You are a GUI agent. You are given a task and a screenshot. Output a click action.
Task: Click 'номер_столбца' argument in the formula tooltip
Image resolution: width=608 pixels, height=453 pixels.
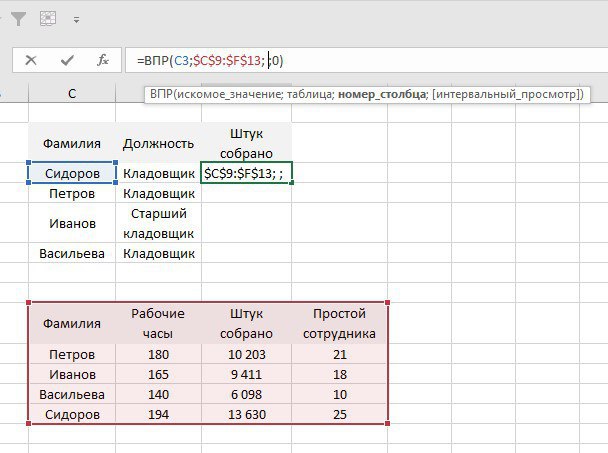click(382, 94)
